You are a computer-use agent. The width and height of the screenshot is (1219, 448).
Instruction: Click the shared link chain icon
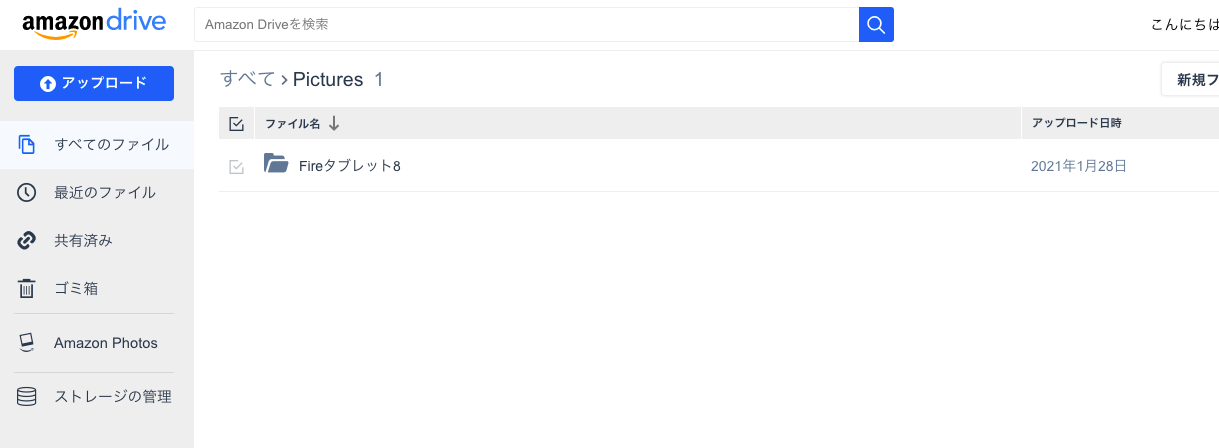pos(28,241)
